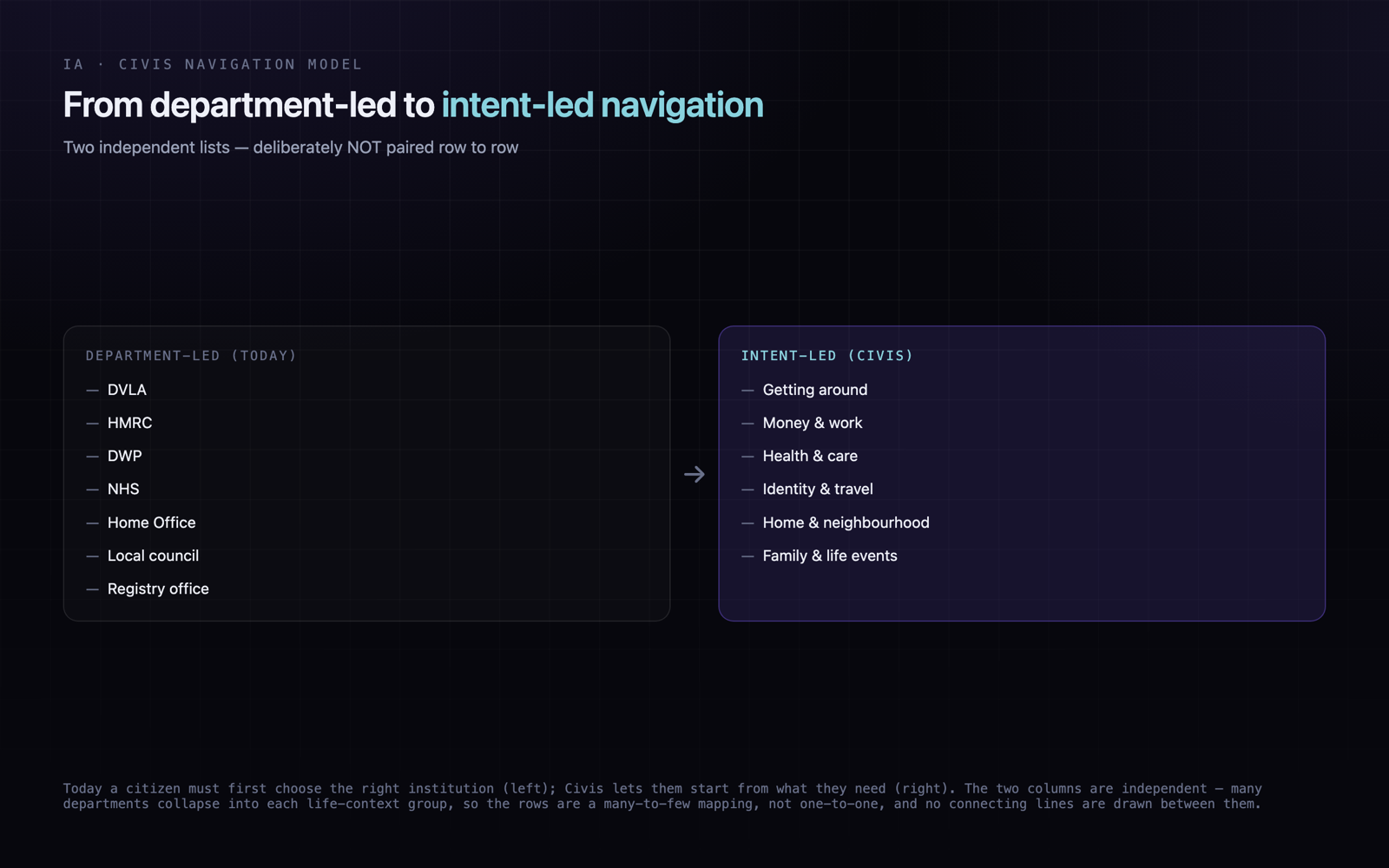The image size is (1389, 868).
Task: Click the footnote paragraph at the bottom
Action: click(x=662, y=796)
